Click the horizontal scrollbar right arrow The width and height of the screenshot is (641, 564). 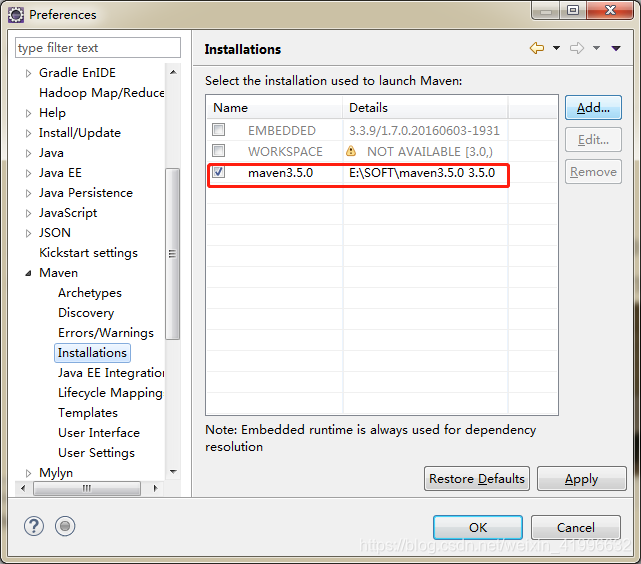coord(155,488)
